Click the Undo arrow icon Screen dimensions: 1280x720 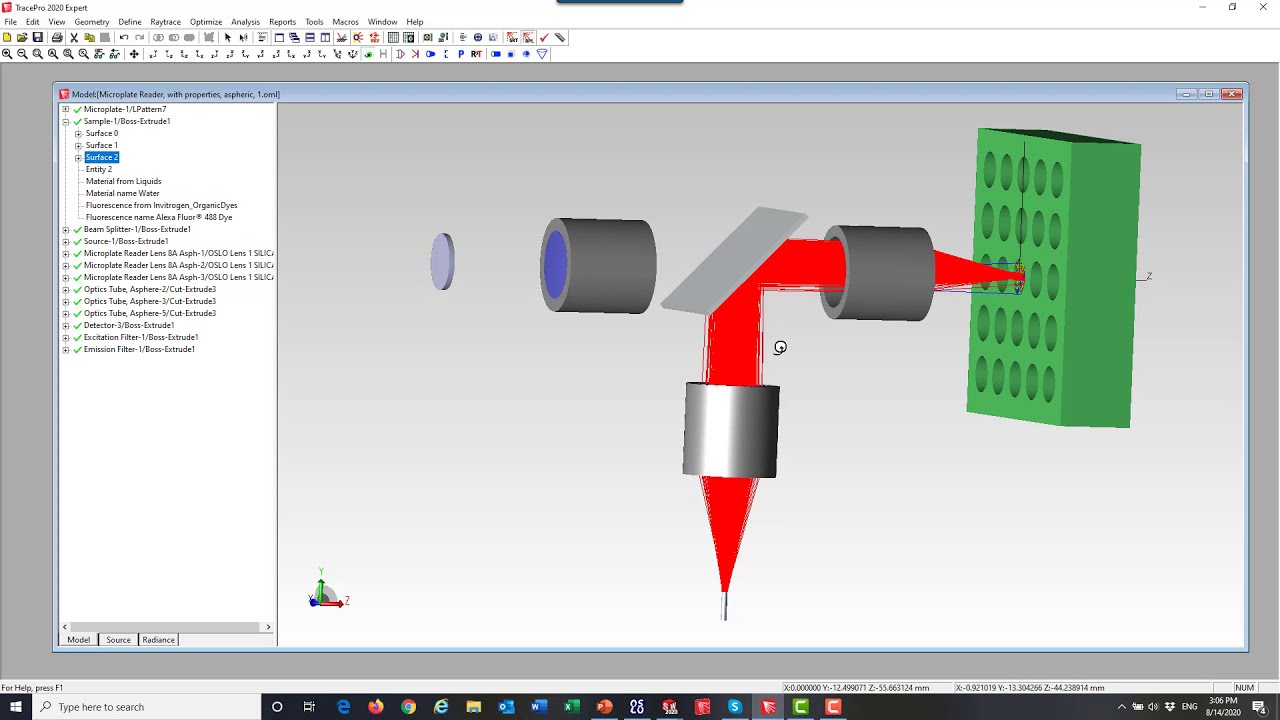(x=124, y=38)
